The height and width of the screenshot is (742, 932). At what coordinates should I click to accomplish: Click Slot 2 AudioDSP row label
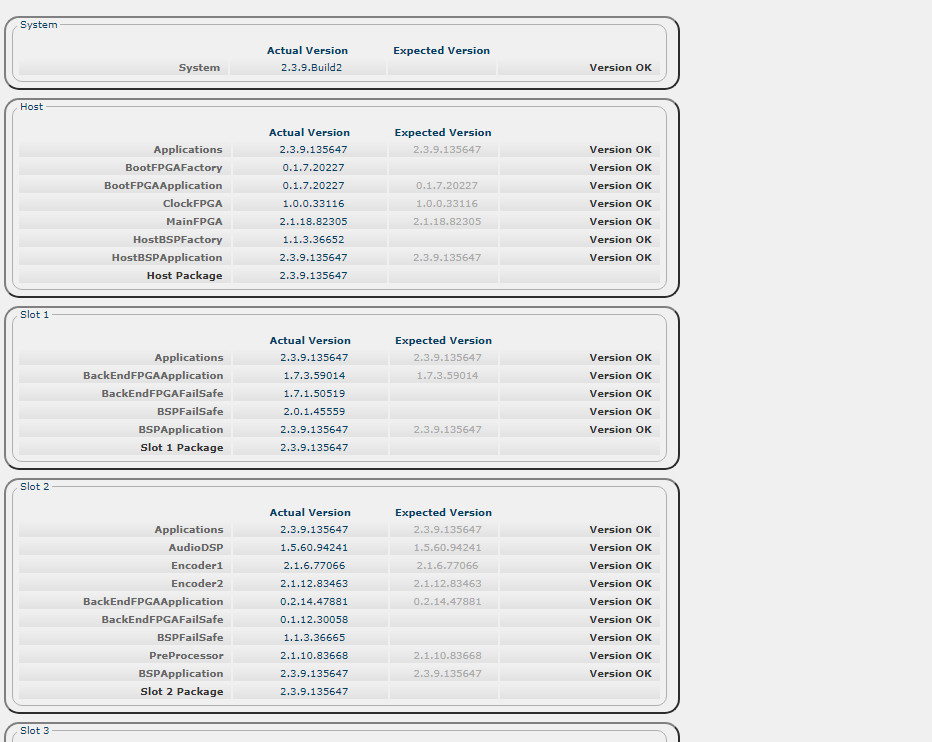196,548
